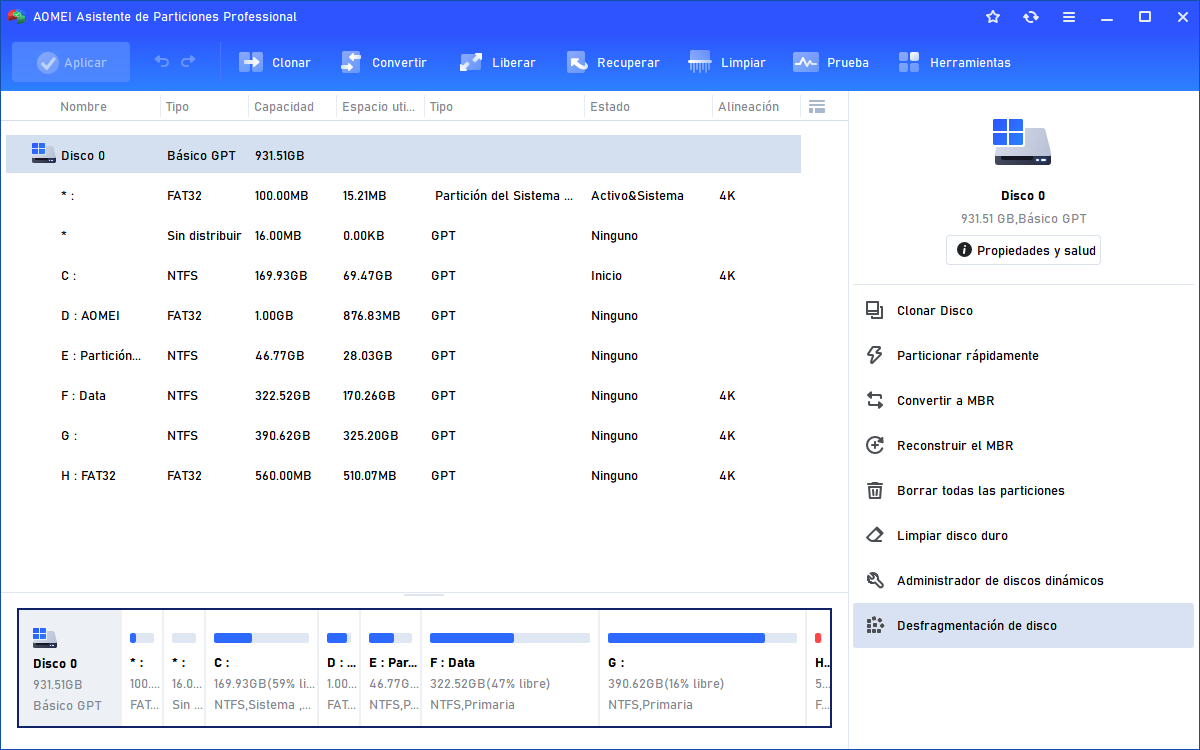Open the Convertir tool
The width and height of the screenshot is (1200, 750).
pyautogui.click(x=383, y=62)
